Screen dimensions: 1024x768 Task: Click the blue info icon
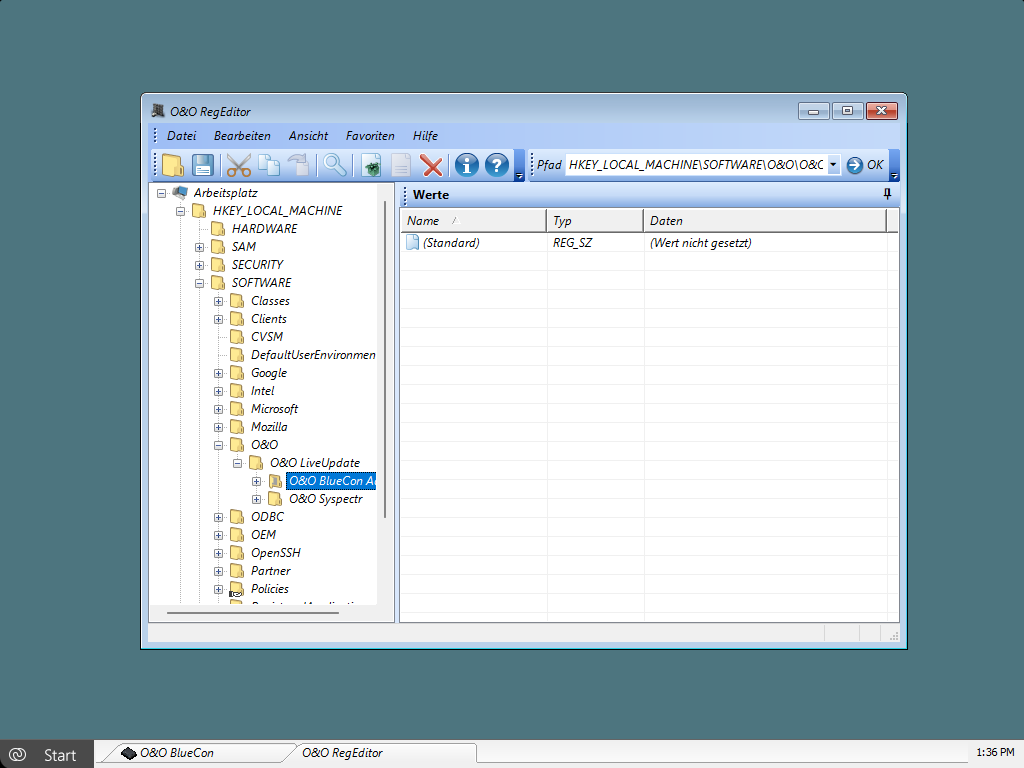466,166
